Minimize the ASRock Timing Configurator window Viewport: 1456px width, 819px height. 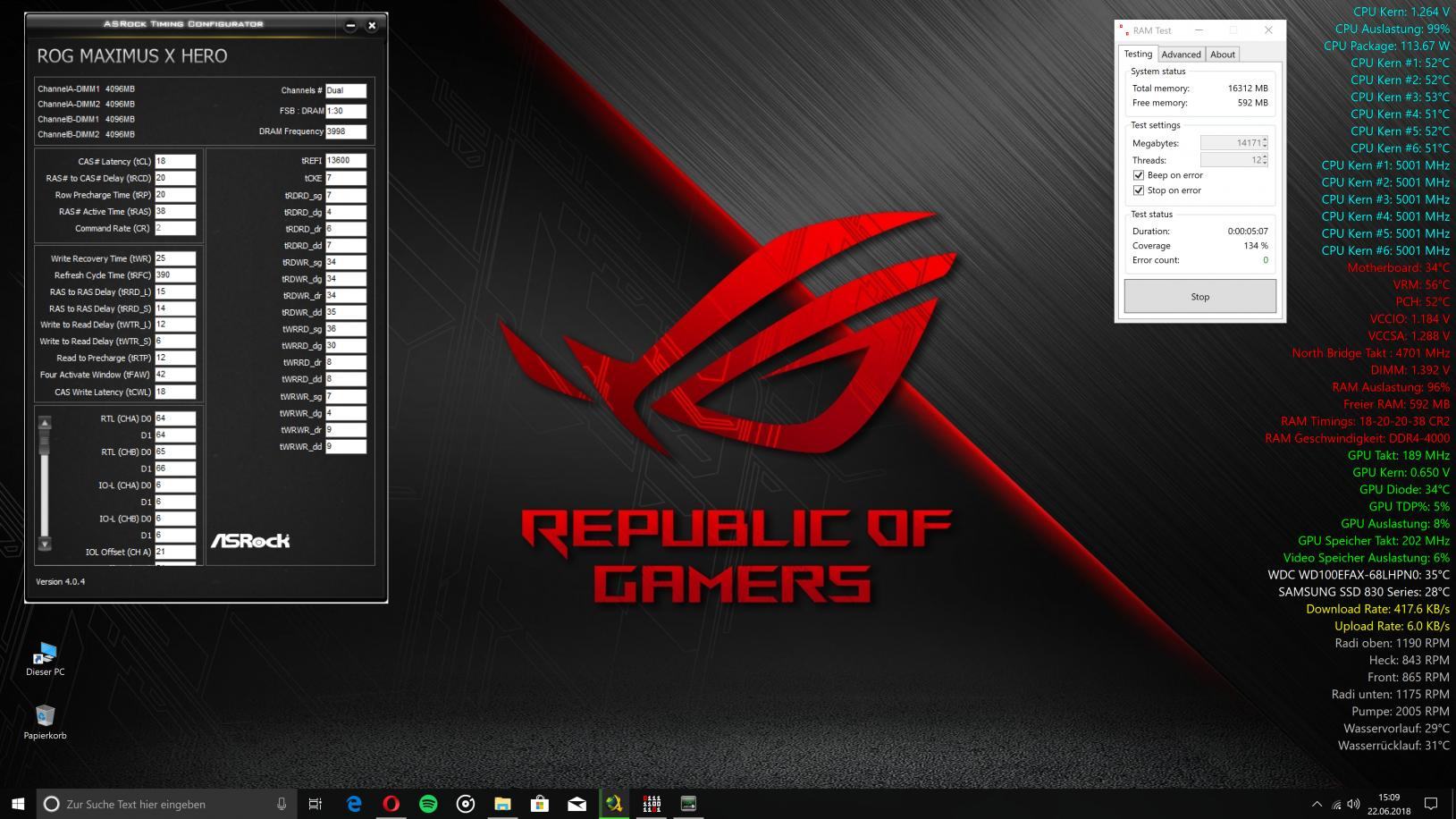[350, 25]
